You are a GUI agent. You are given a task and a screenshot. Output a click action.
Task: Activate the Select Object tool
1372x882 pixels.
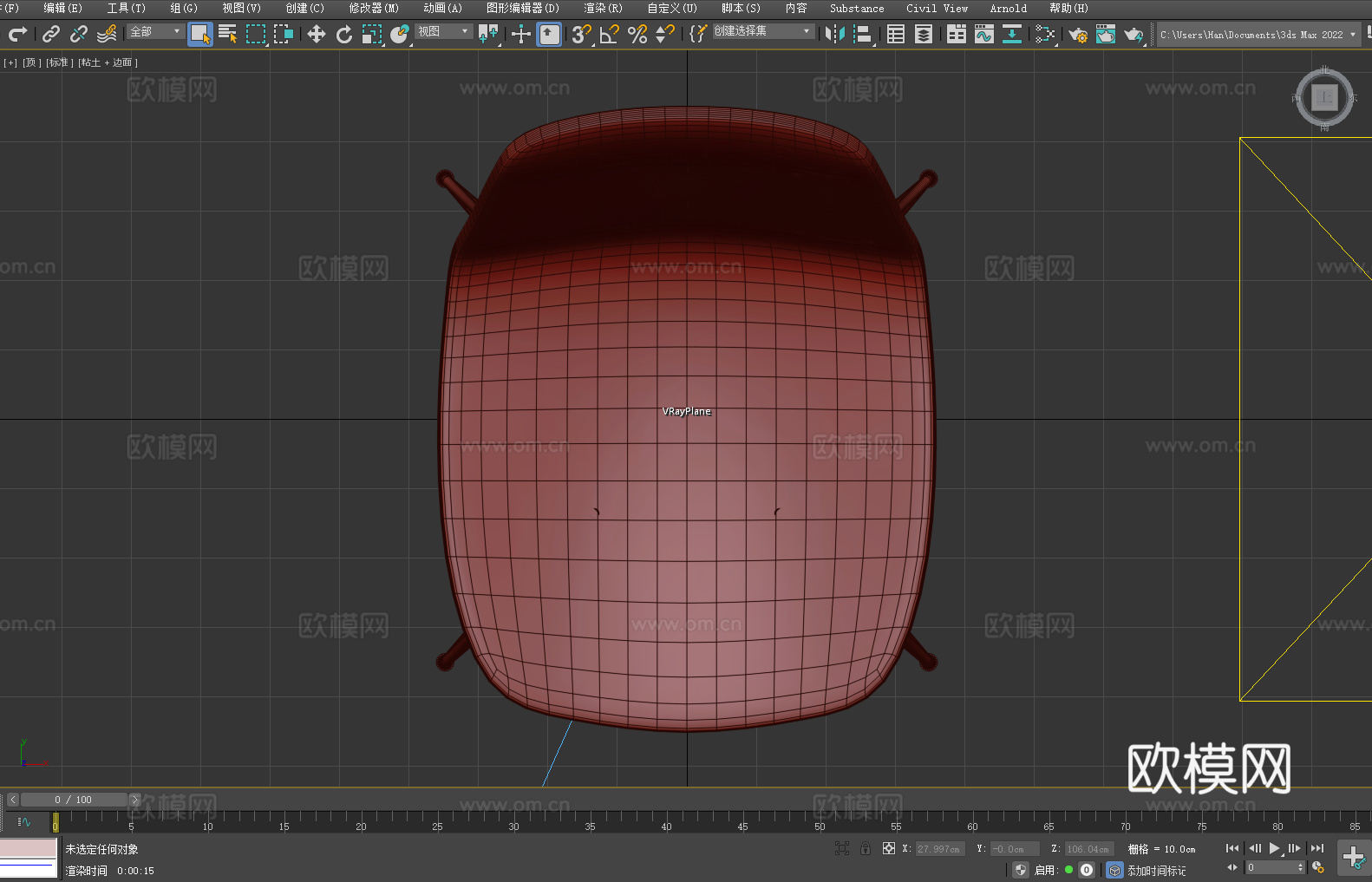click(200, 34)
